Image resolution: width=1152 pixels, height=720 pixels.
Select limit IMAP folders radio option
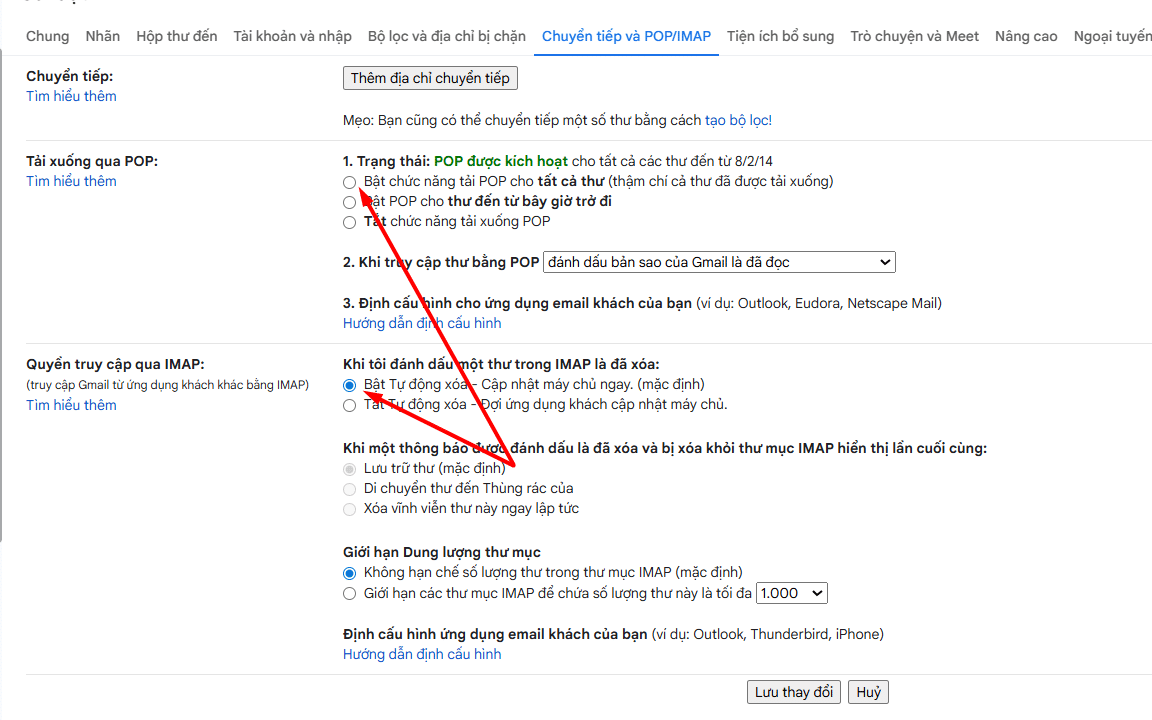coord(349,594)
